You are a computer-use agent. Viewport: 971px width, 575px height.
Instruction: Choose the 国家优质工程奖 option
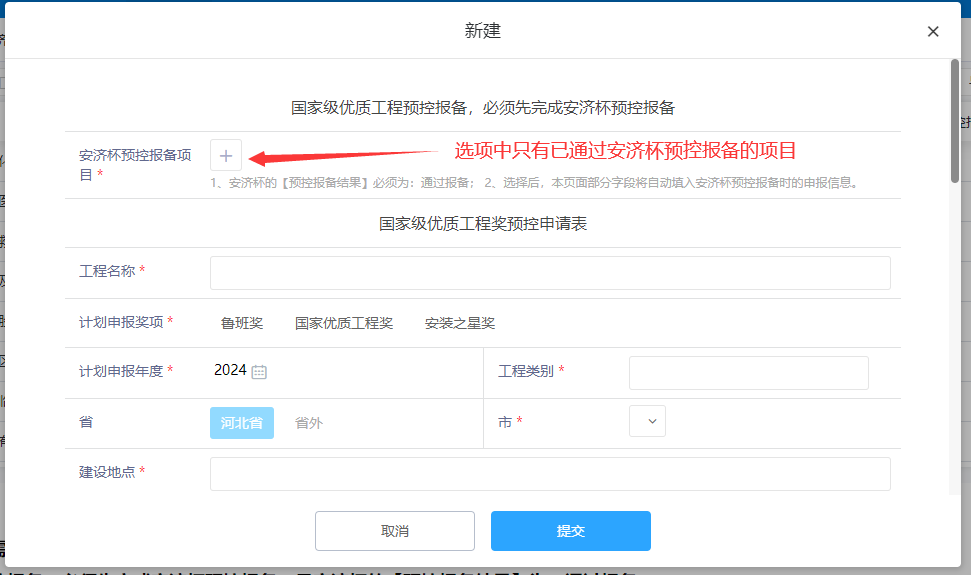[x=344, y=323]
